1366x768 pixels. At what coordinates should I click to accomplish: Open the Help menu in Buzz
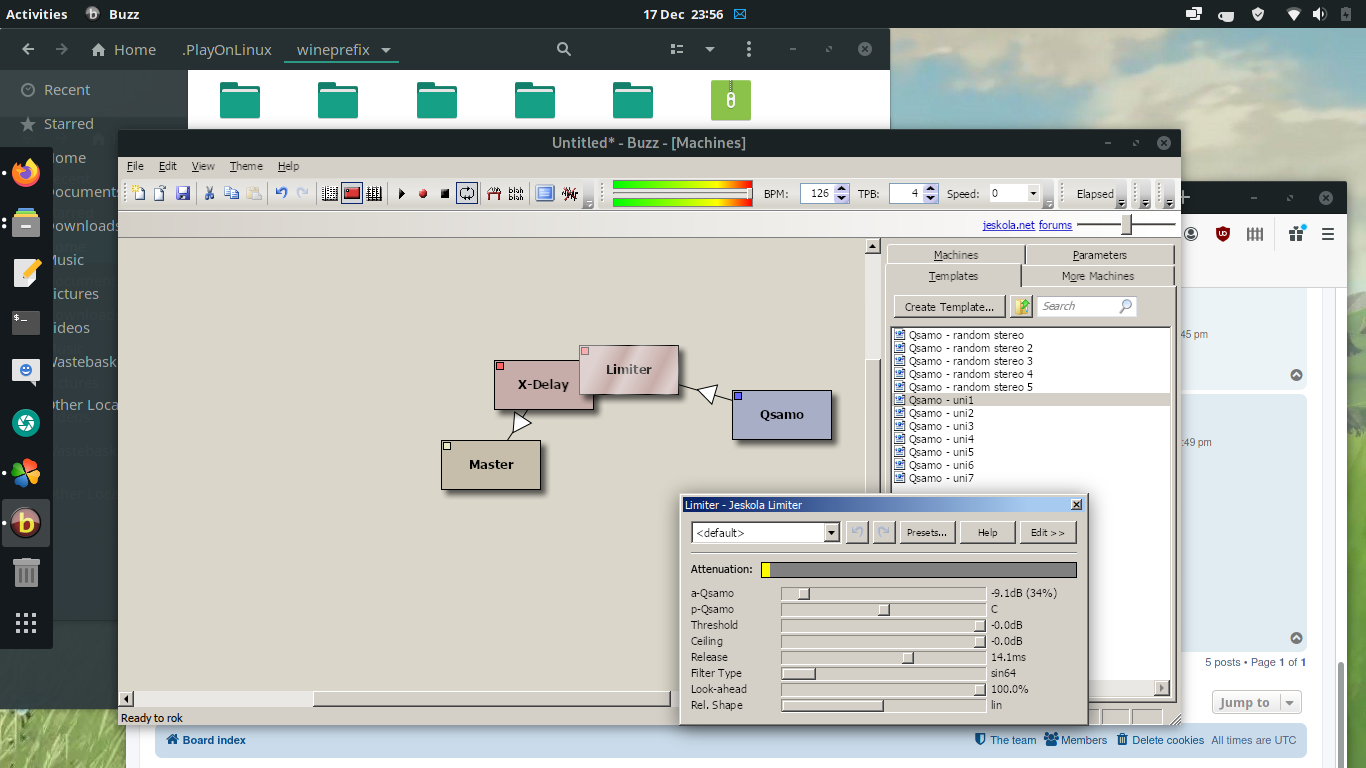[288, 166]
